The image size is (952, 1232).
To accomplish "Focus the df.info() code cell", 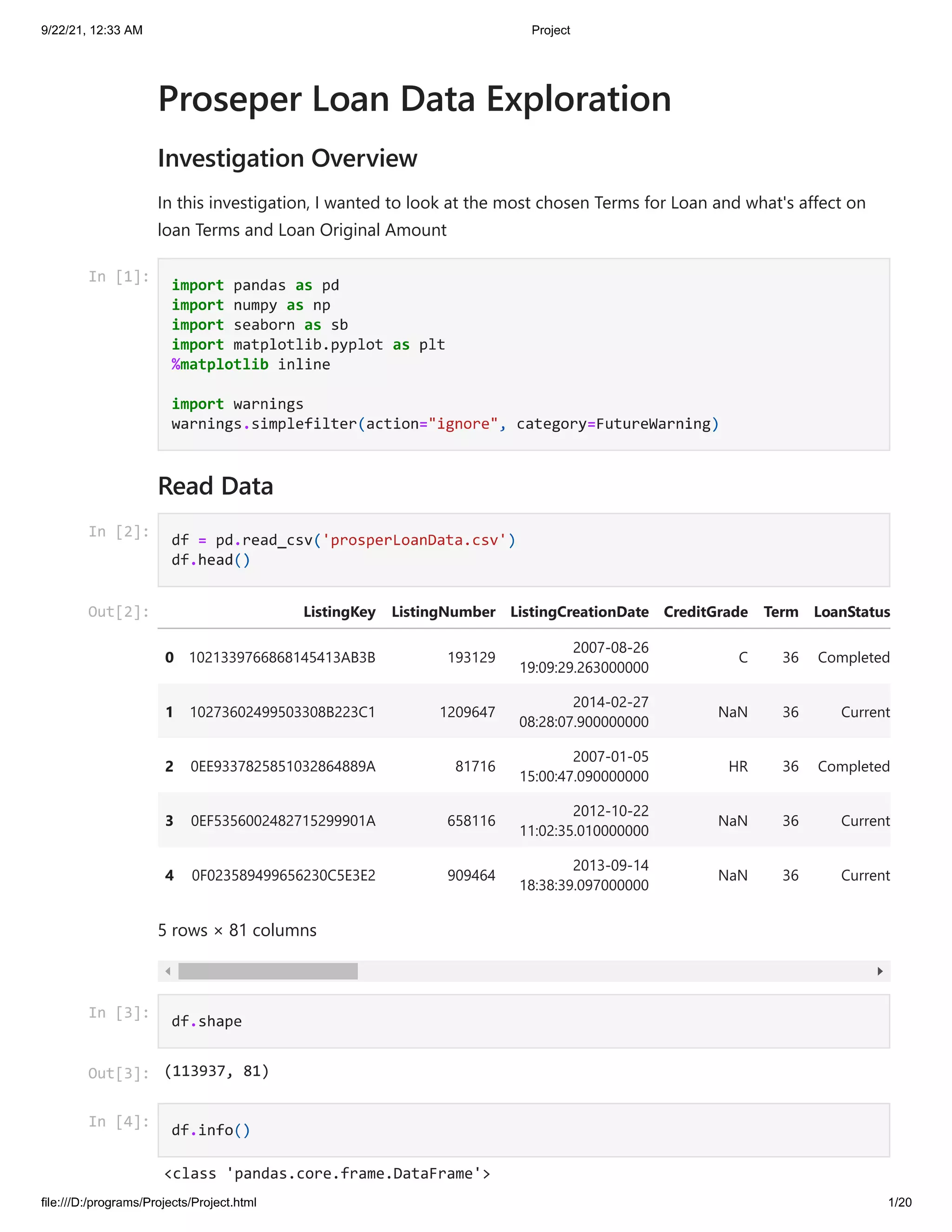I will tap(523, 1130).
